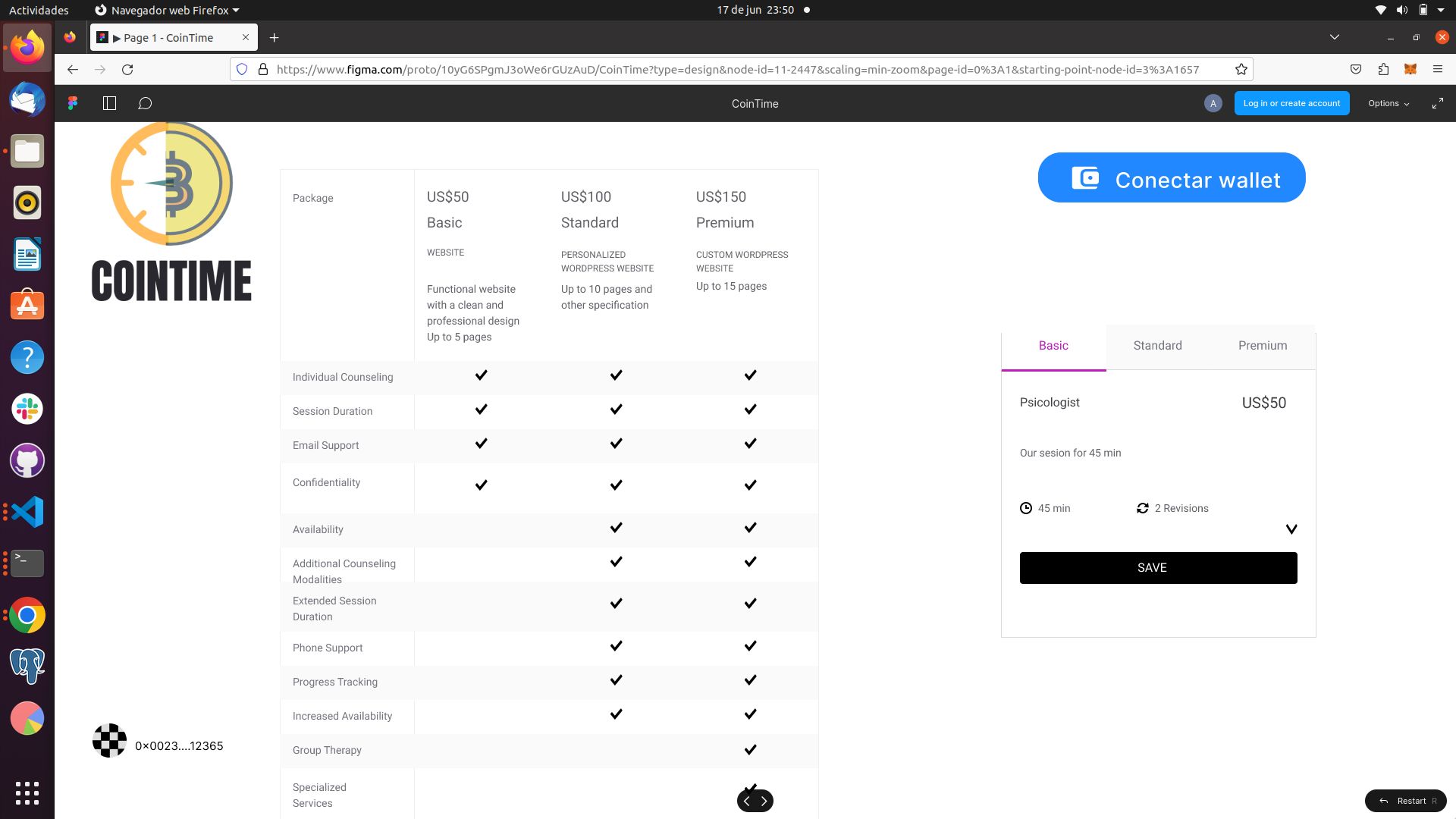
Task: Click the wallet connection icon
Action: [1085, 178]
